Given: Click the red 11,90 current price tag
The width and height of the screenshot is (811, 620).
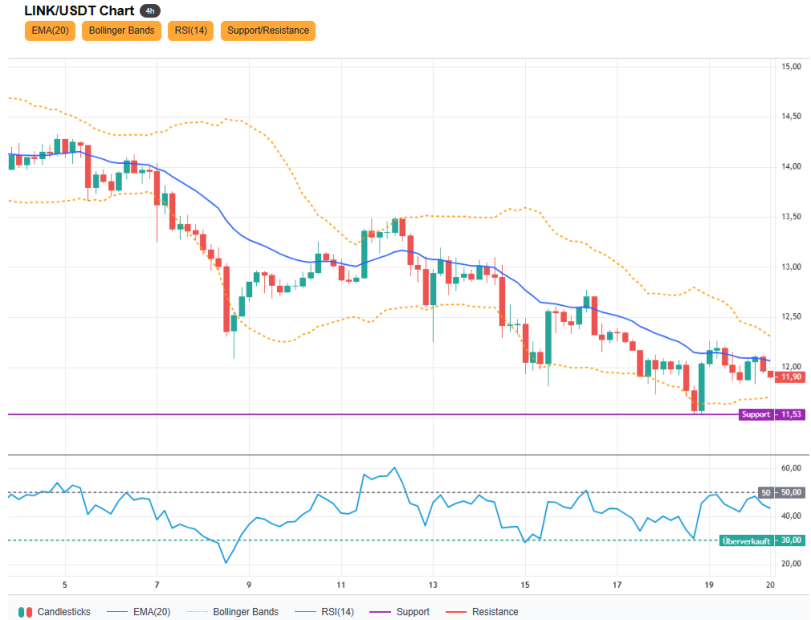Looking at the screenshot, I should [x=790, y=377].
